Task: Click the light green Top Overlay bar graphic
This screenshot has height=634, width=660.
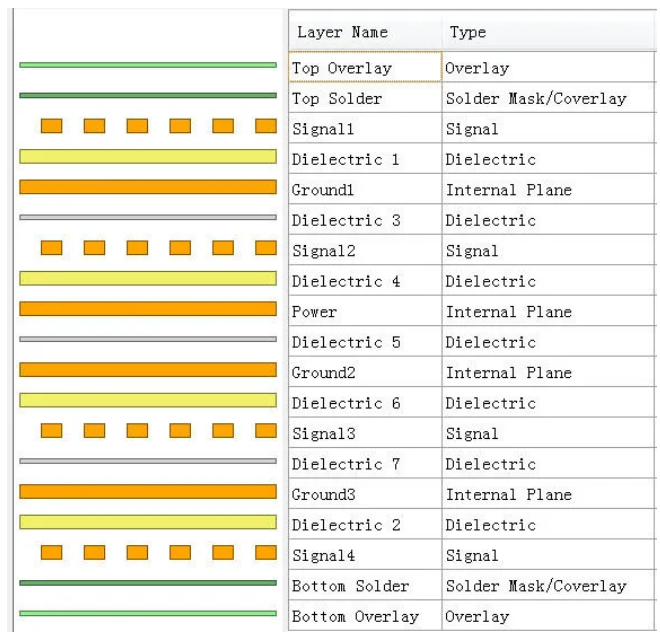Action: tap(148, 65)
